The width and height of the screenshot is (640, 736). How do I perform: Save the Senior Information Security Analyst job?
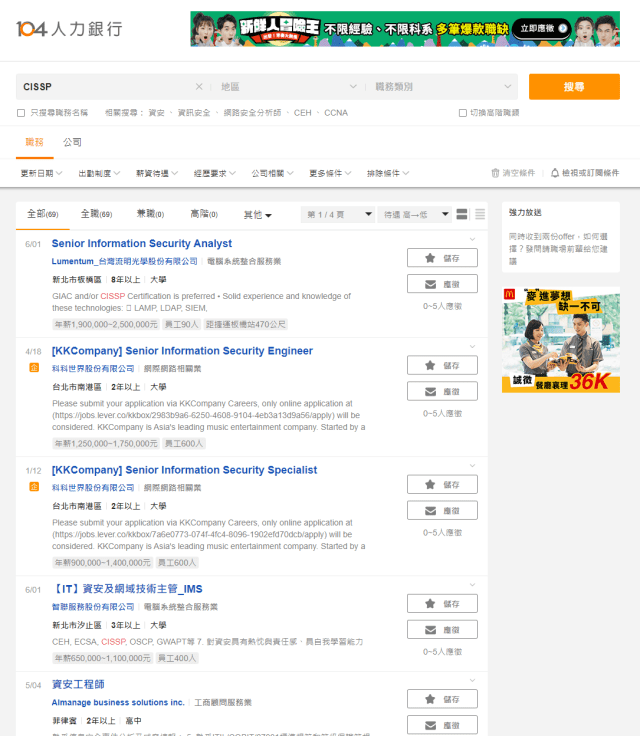pyautogui.click(x=442, y=257)
